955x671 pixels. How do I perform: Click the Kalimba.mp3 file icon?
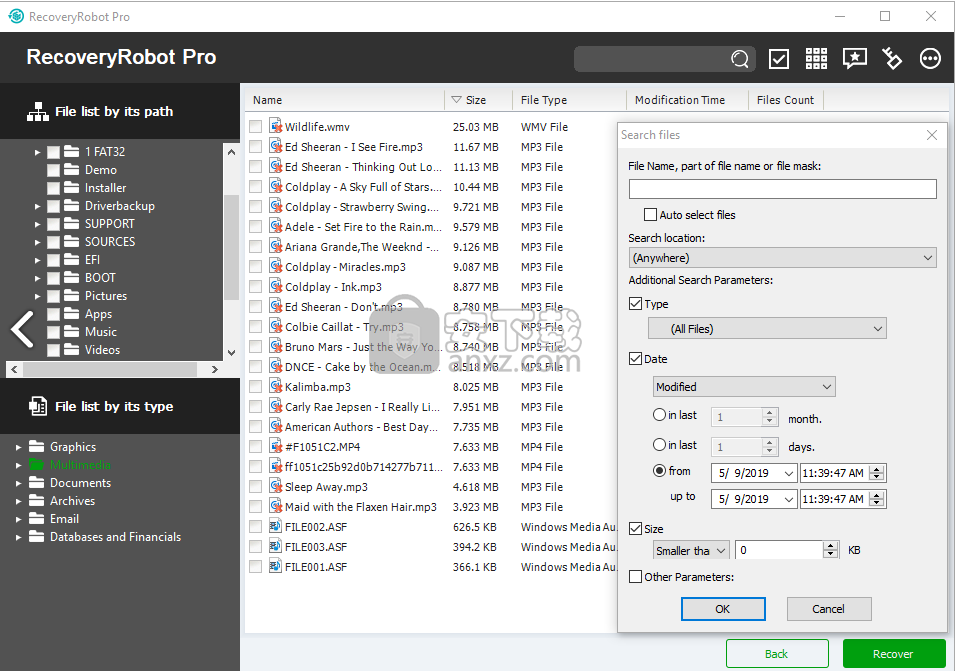(x=275, y=386)
